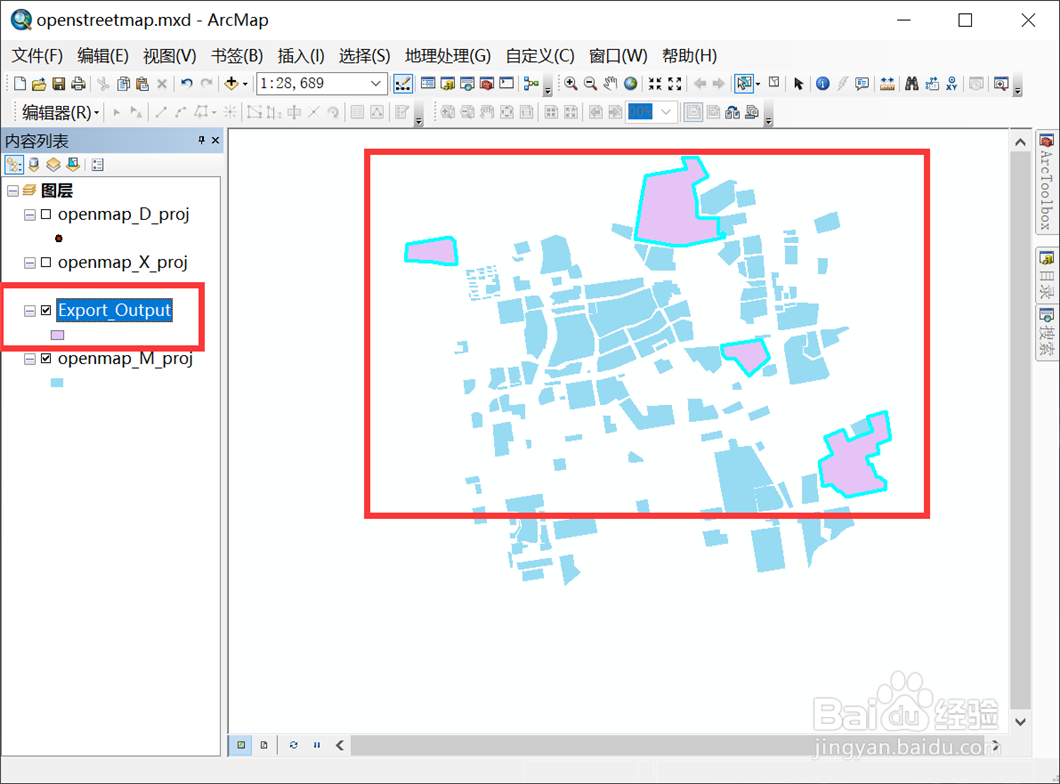Open Go To XY tool
The height and width of the screenshot is (784, 1060).
point(952,84)
